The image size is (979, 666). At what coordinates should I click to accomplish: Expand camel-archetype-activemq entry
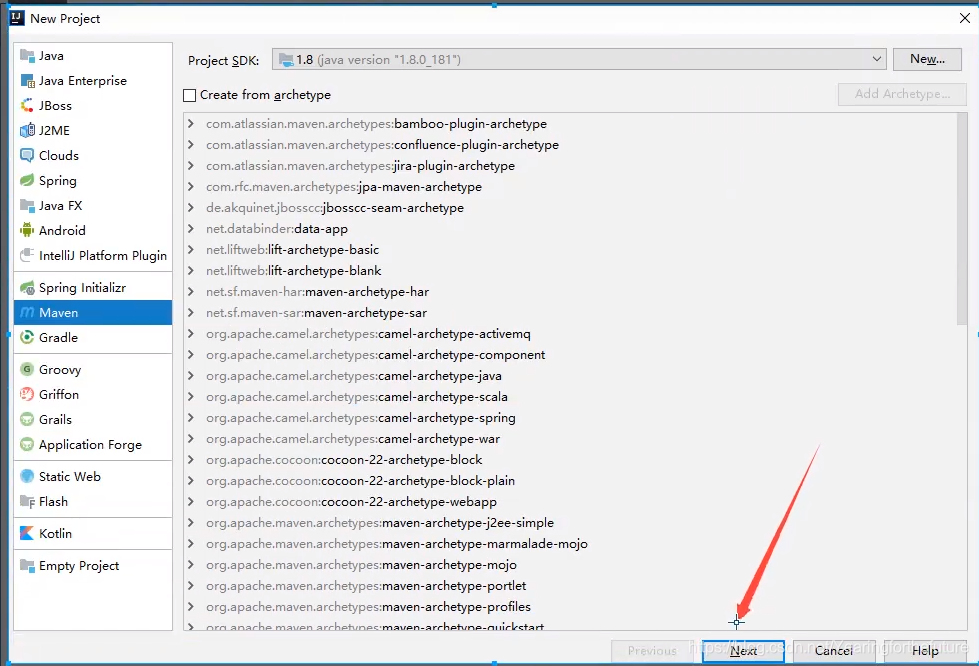pyautogui.click(x=191, y=334)
